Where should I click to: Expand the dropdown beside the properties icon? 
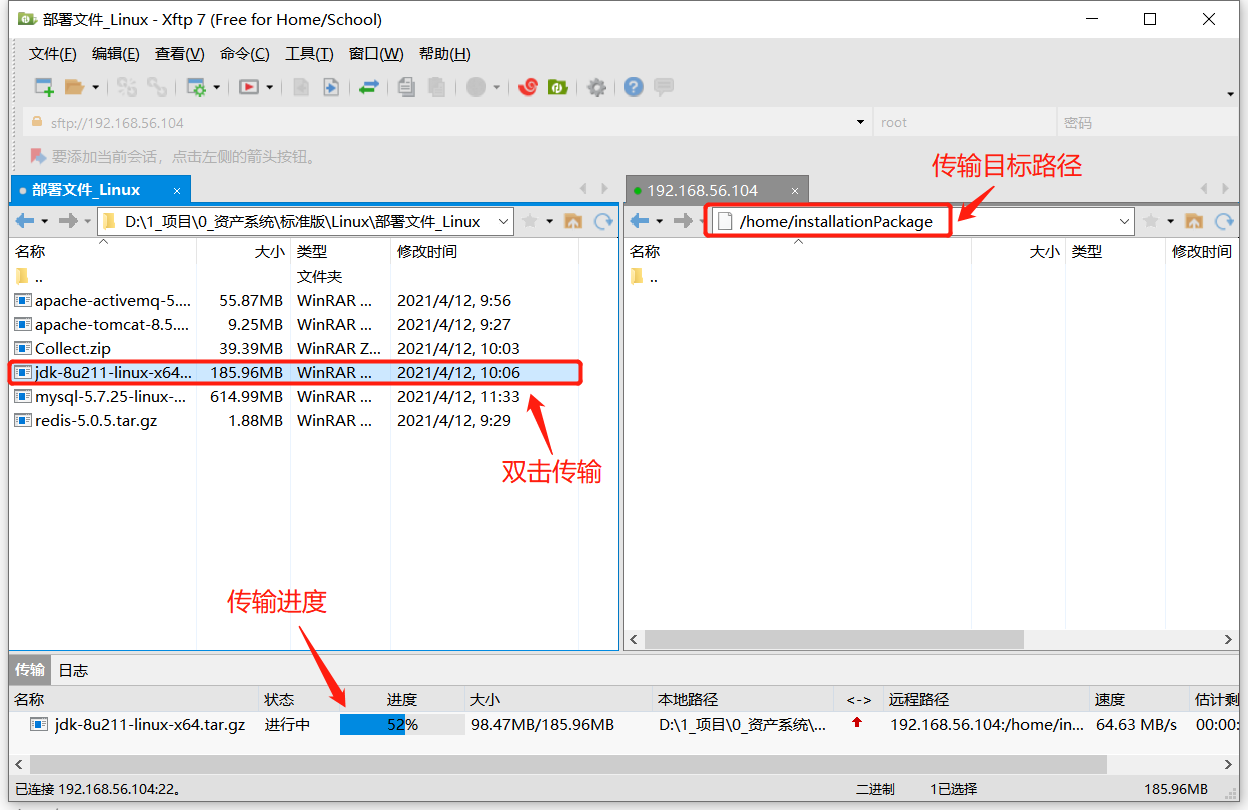(x=216, y=87)
